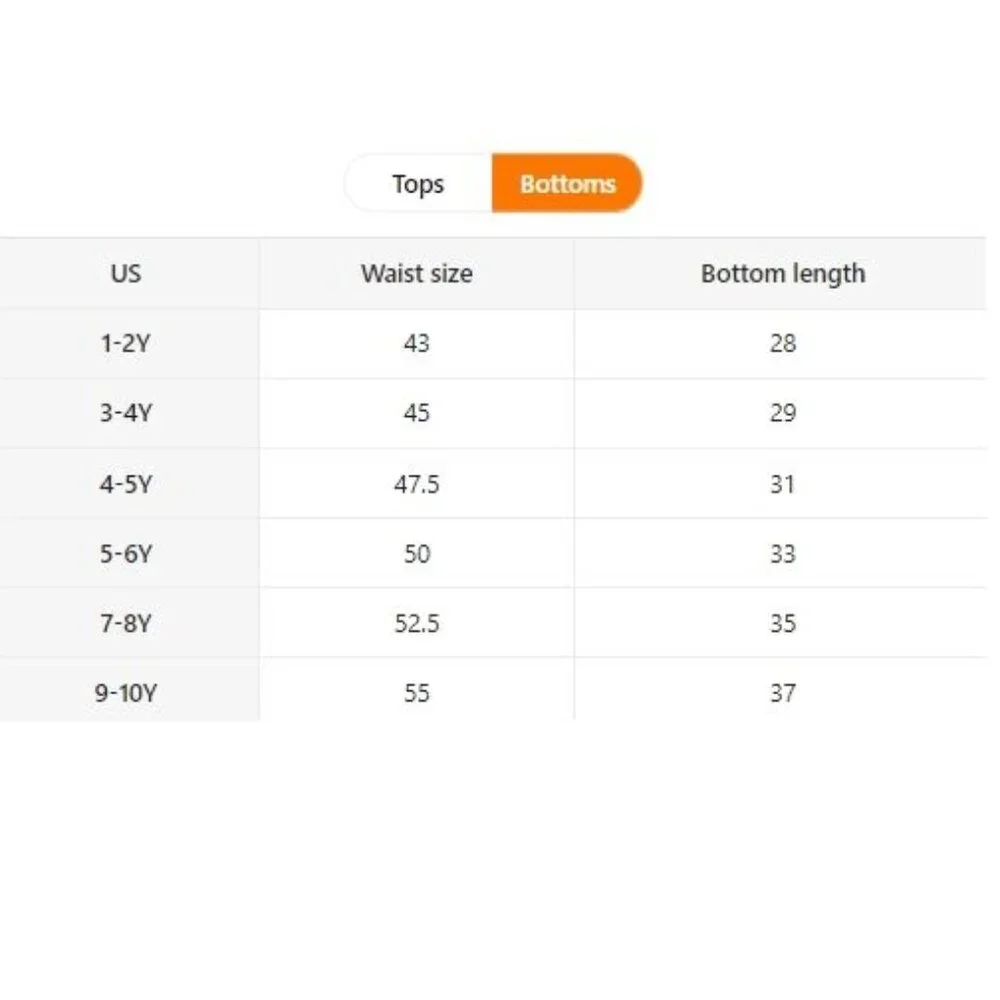
Task: Select the 9-10Y size row label
Action: pyautogui.click(x=126, y=693)
